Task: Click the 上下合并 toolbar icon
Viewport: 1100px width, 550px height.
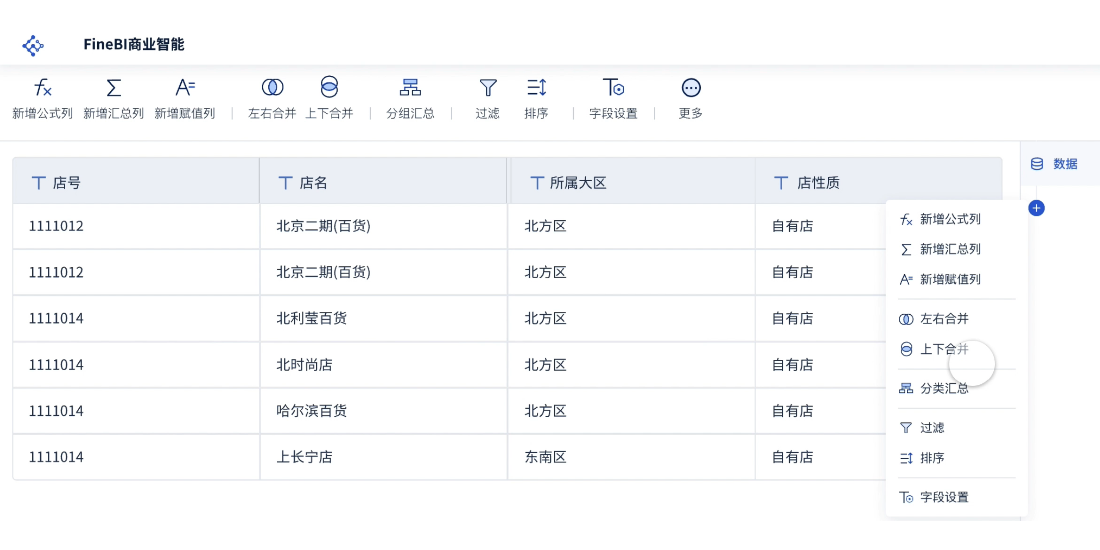Action: tap(329, 87)
